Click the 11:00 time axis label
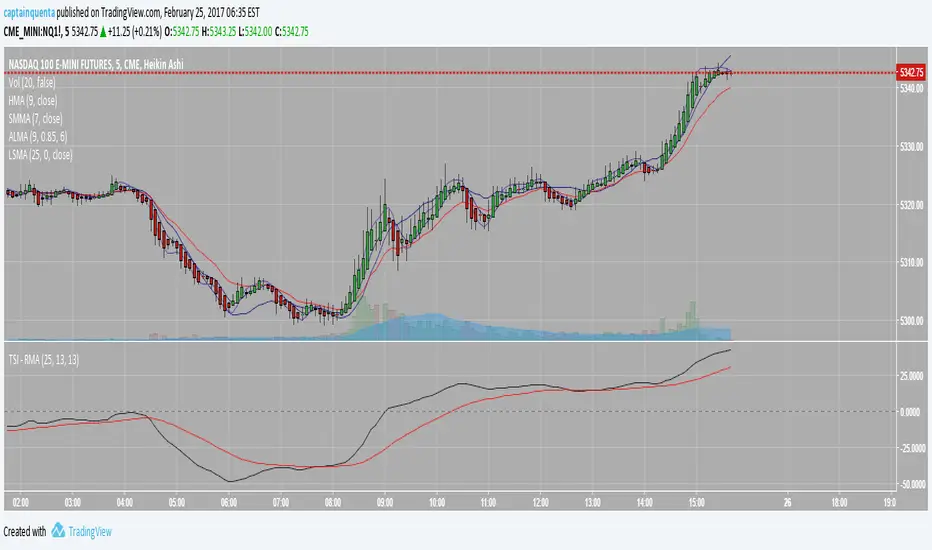Image resolution: width=932 pixels, height=550 pixels. [488, 502]
